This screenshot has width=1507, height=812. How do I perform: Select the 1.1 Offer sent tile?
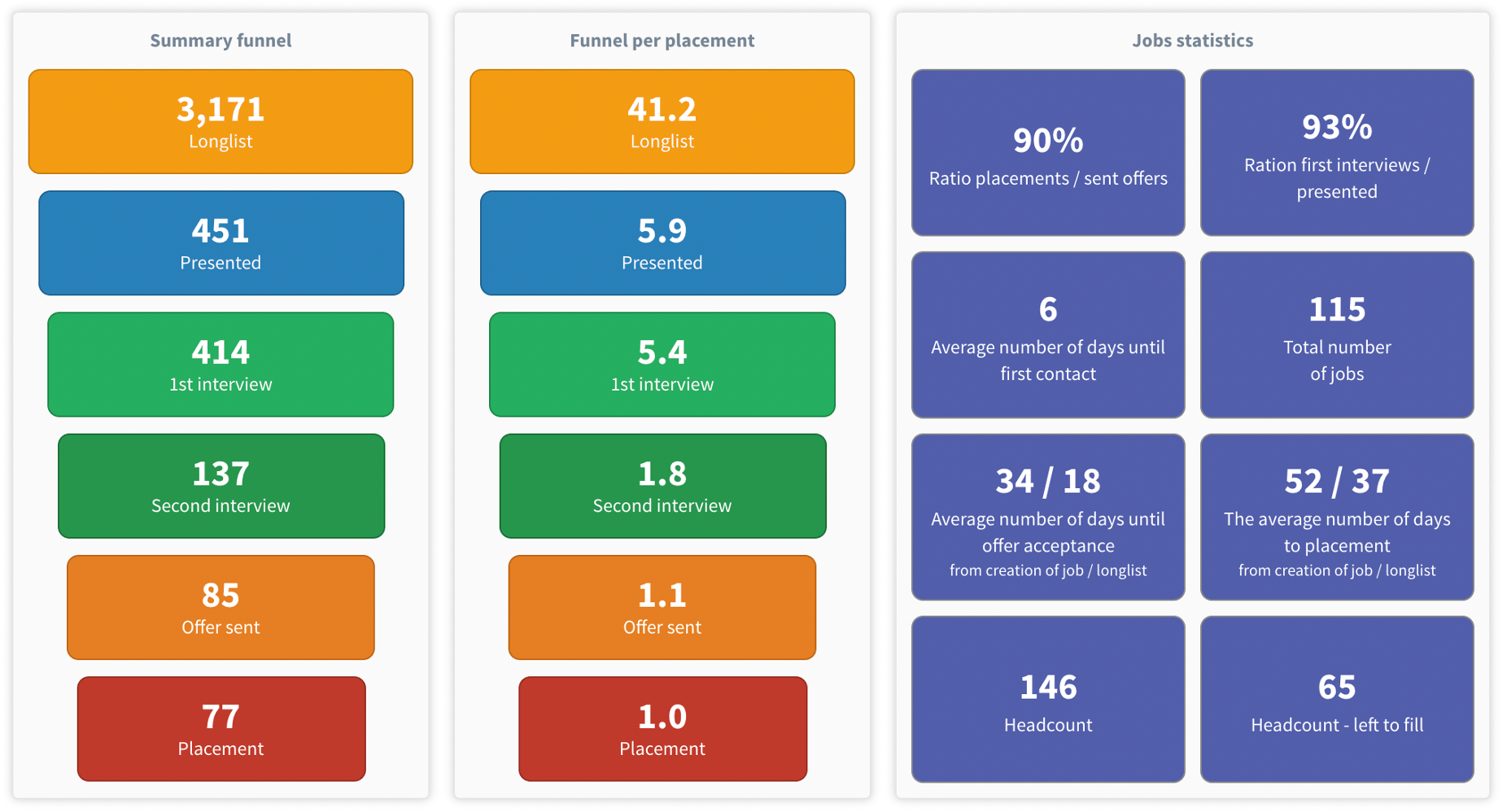click(662, 607)
